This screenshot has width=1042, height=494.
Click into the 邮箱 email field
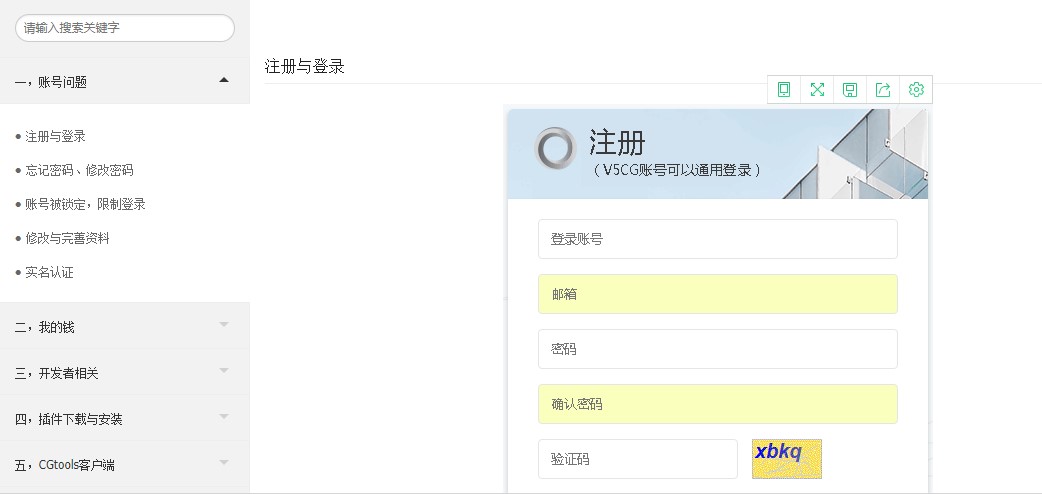point(717,294)
